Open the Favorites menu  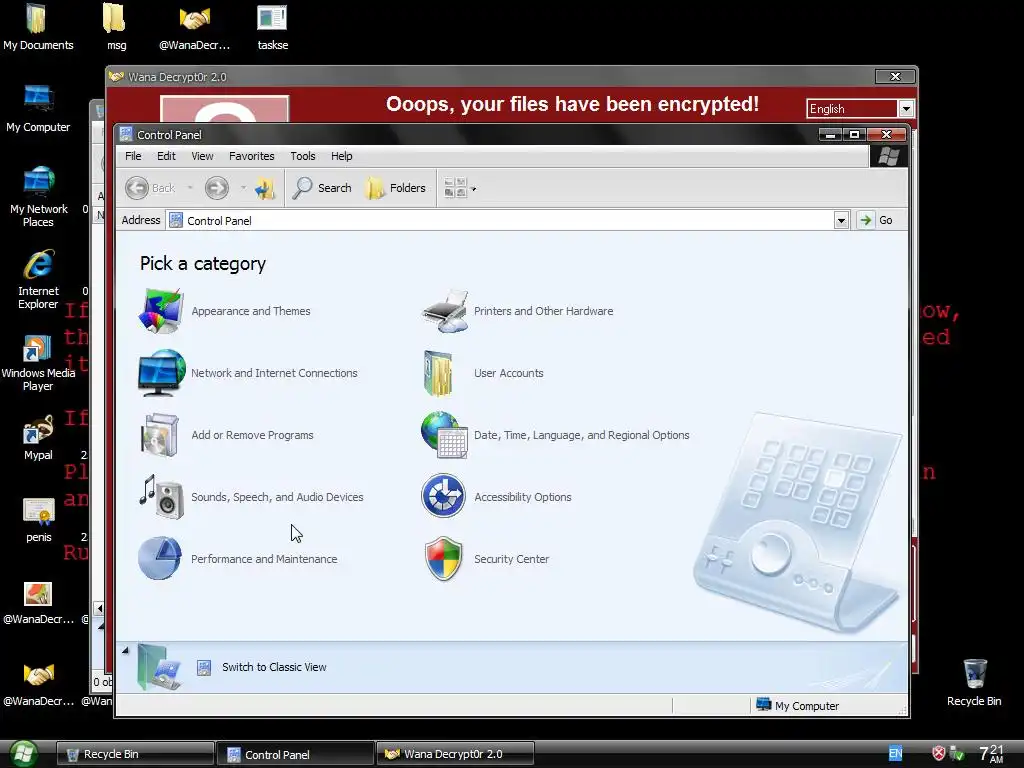click(251, 156)
